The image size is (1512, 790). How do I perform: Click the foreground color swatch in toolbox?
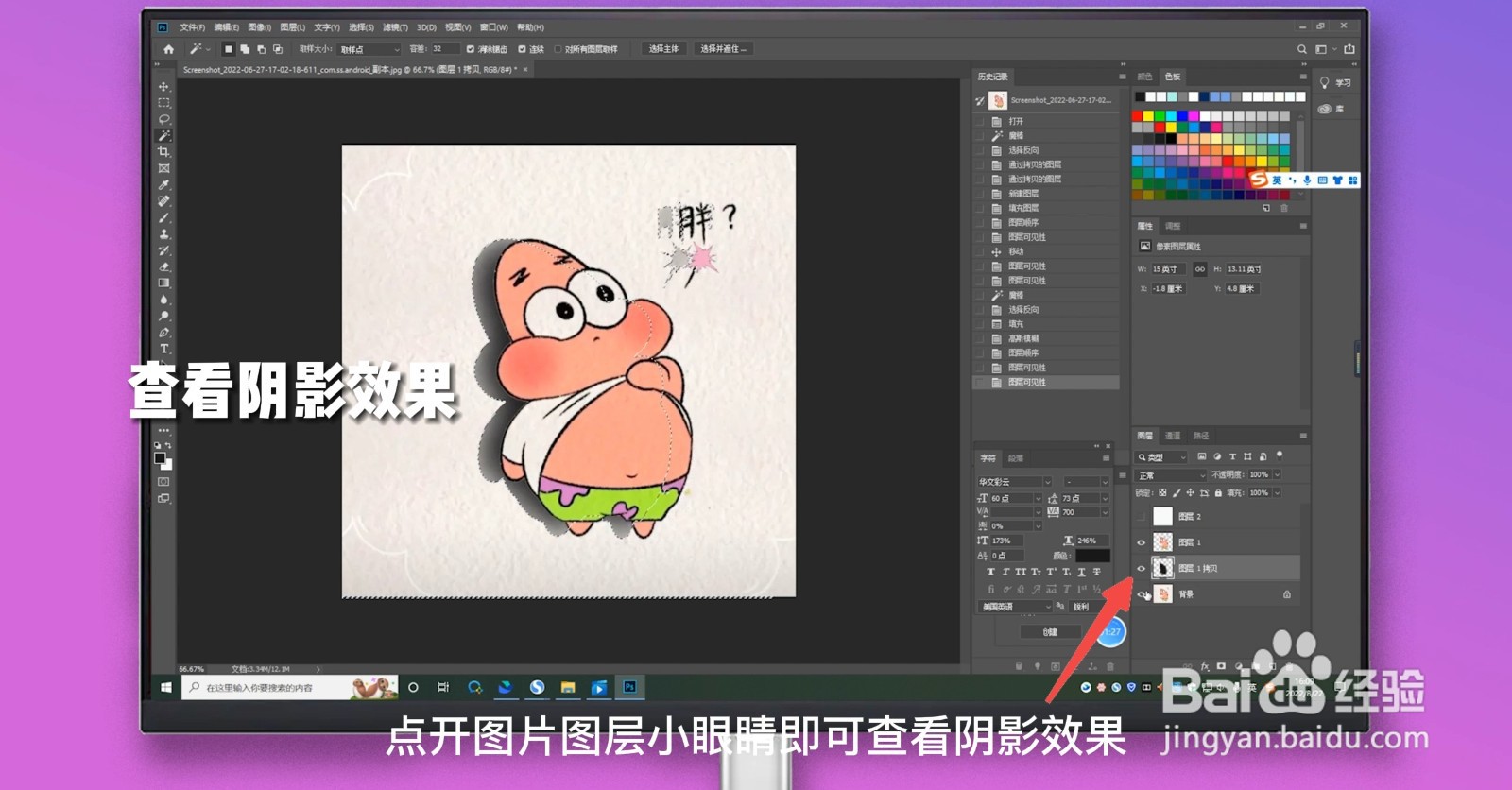pos(161,458)
